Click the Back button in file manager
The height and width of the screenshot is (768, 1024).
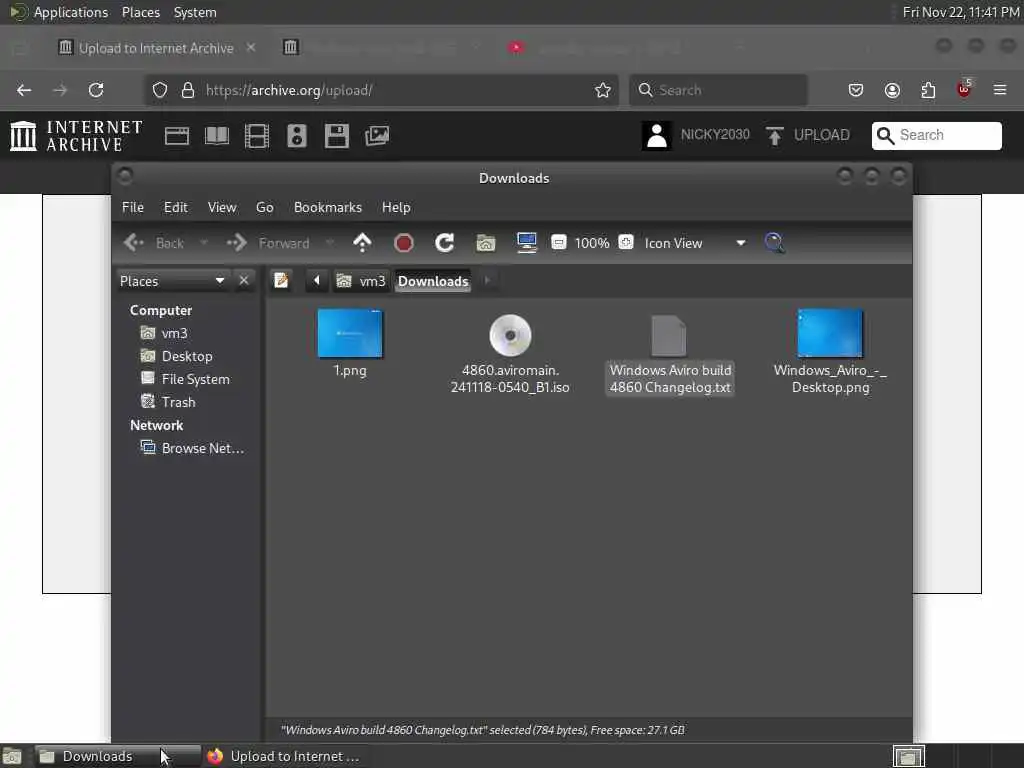click(155, 243)
